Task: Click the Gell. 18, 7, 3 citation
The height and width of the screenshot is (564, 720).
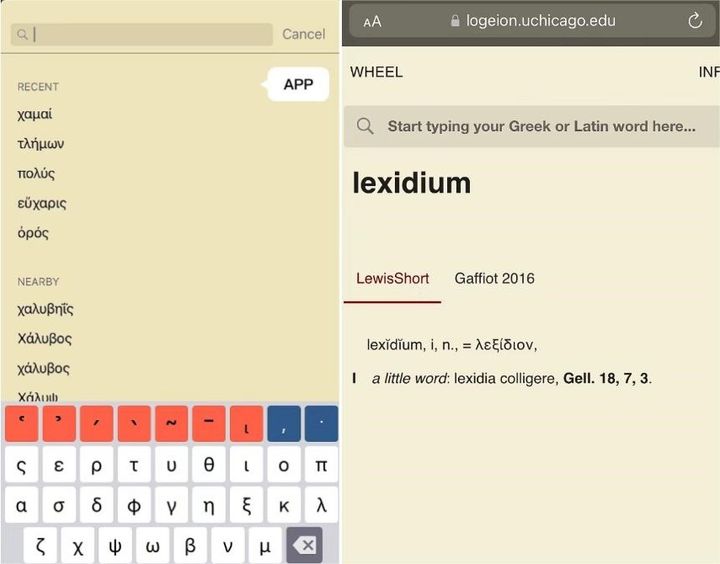Action: (606, 378)
